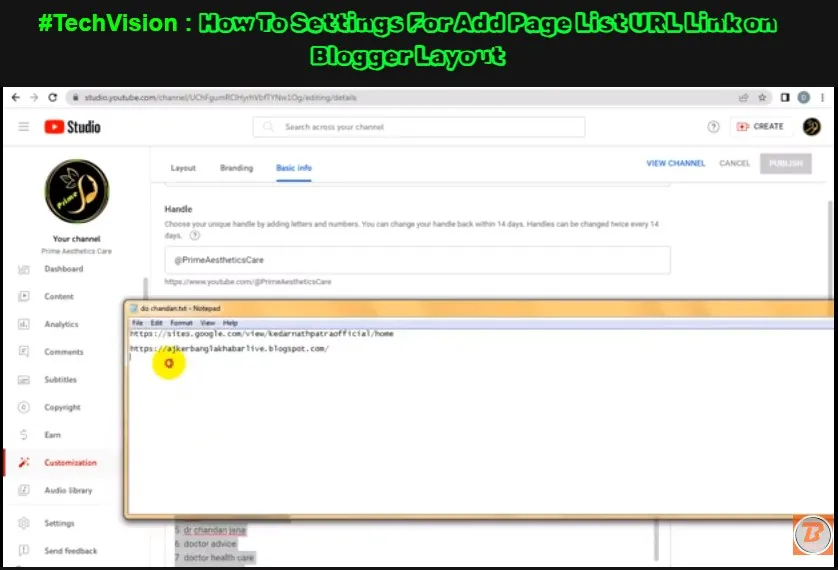This screenshot has width=838, height=570.
Task: Open the YouTube Studio hamburger menu
Action: (24, 127)
